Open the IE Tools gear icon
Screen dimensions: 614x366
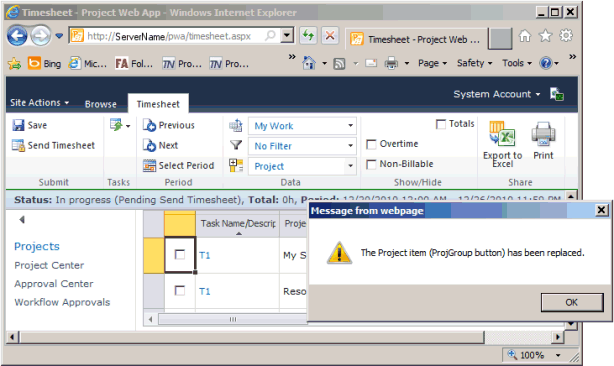pyautogui.click(x=566, y=36)
